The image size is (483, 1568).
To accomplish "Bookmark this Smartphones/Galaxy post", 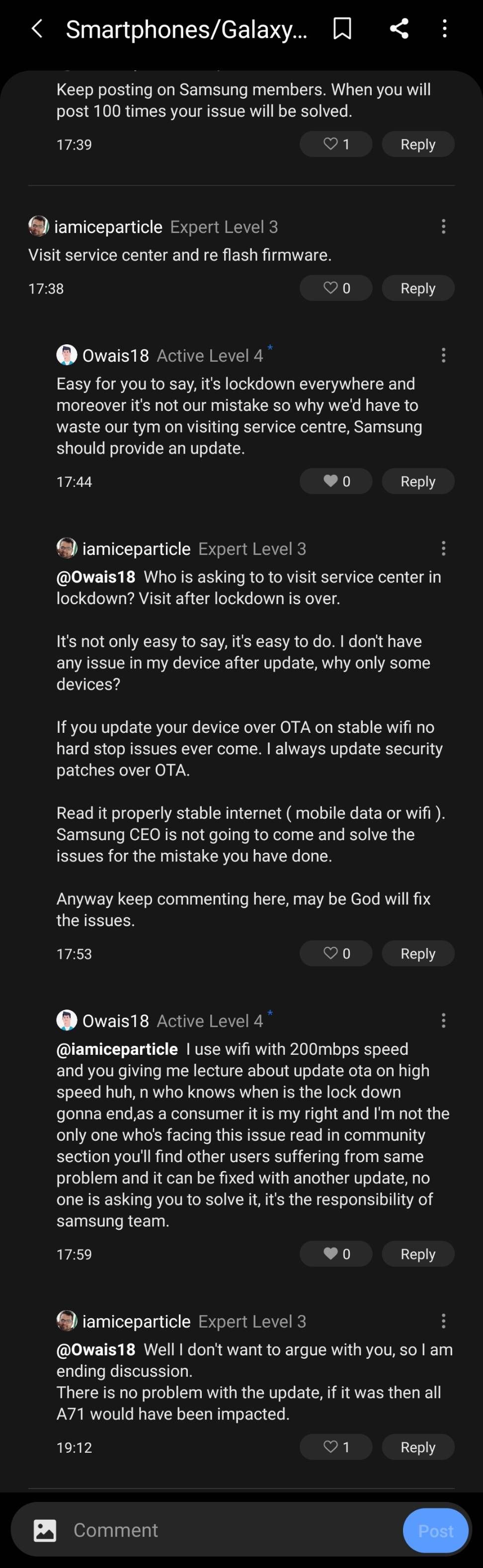I will tap(342, 29).
